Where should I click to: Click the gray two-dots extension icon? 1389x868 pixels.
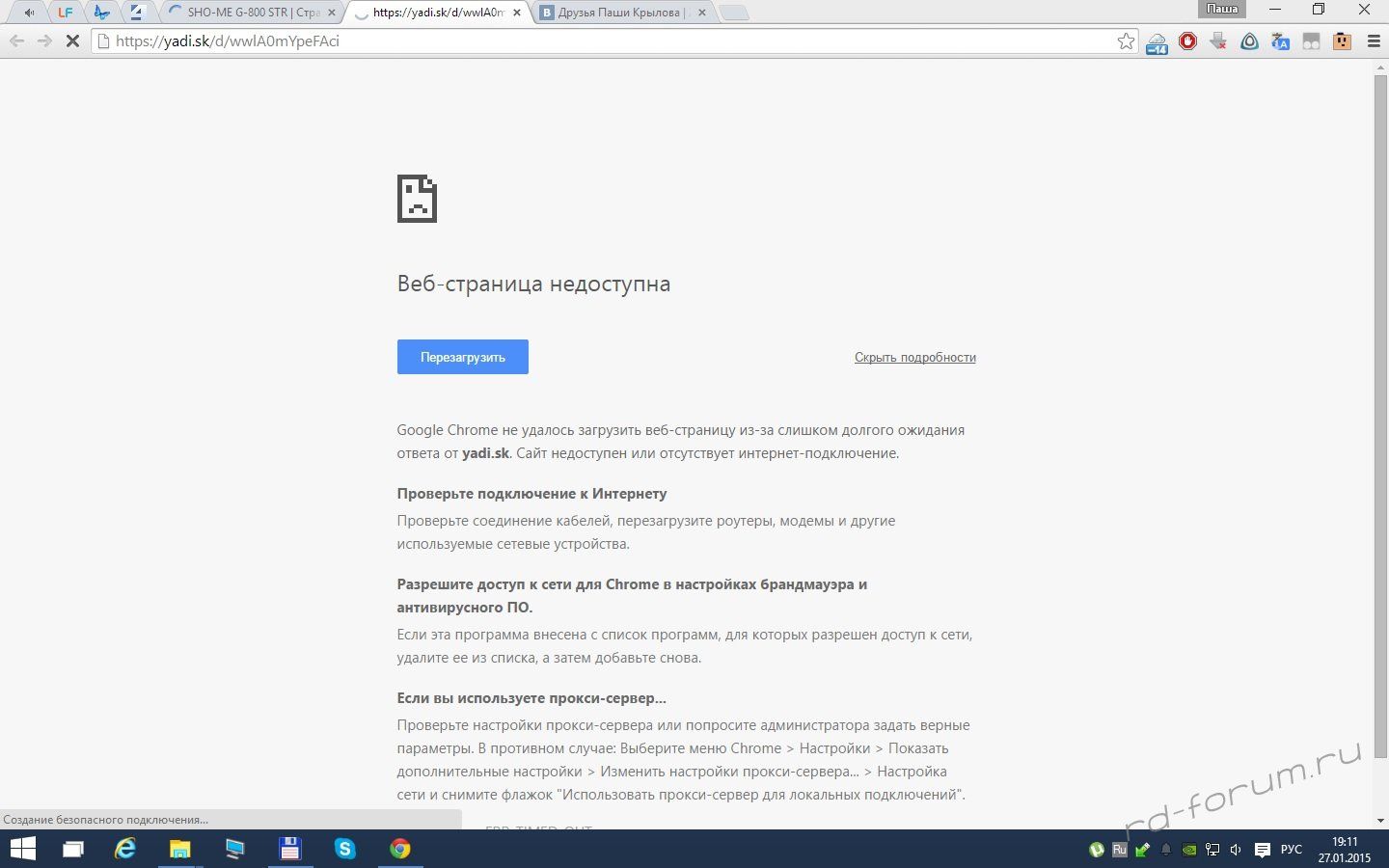[x=1311, y=41]
